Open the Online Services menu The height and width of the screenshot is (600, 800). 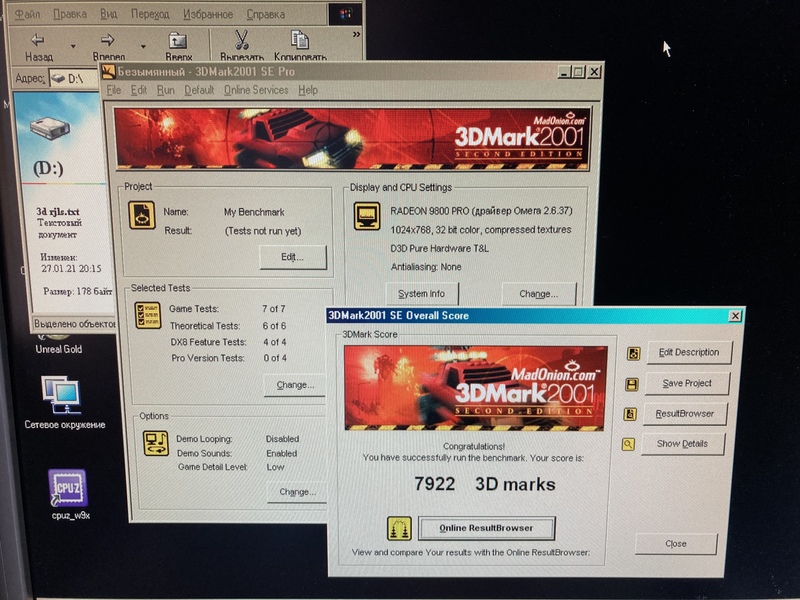click(x=256, y=90)
